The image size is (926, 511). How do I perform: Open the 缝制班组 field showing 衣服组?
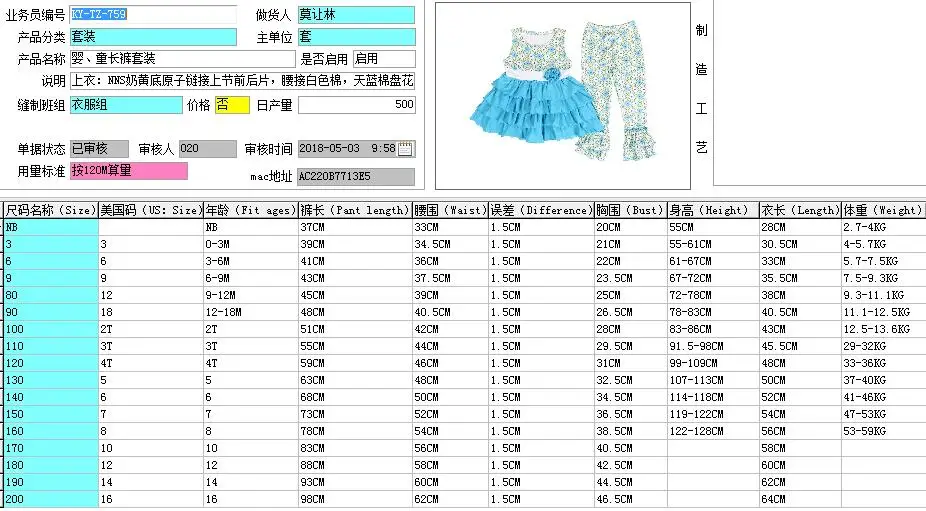(x=126, y=105)
